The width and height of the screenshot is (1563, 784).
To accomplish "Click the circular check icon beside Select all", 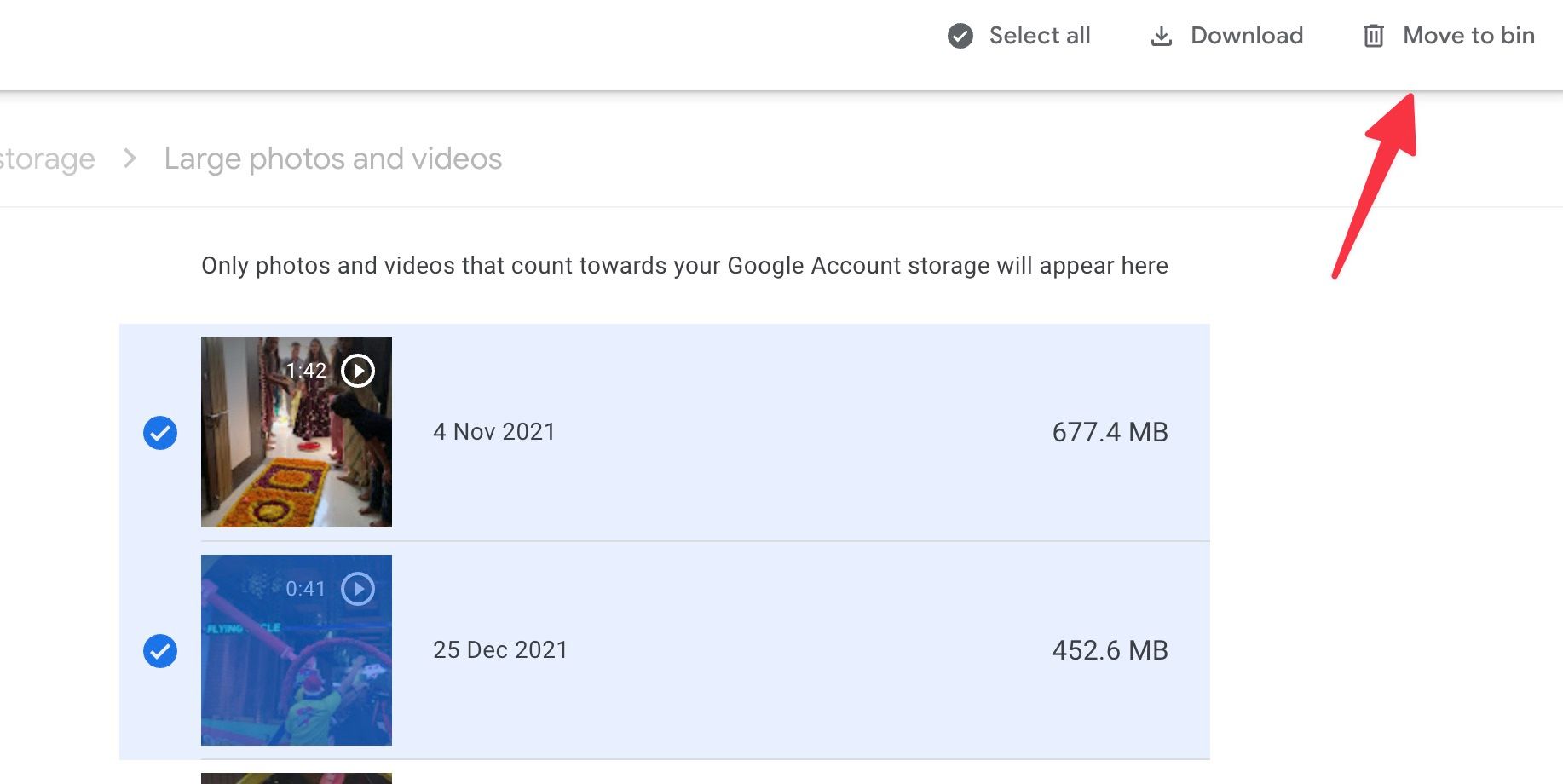I will [960, 36].
